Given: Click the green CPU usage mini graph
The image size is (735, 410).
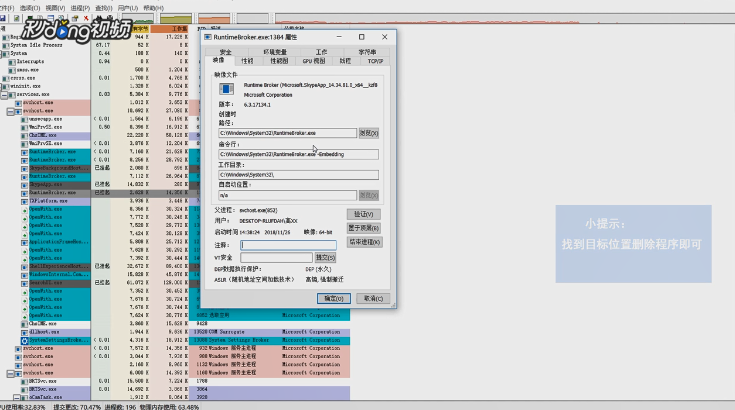Looking at the screenshot, I should [x=138, y=19].
